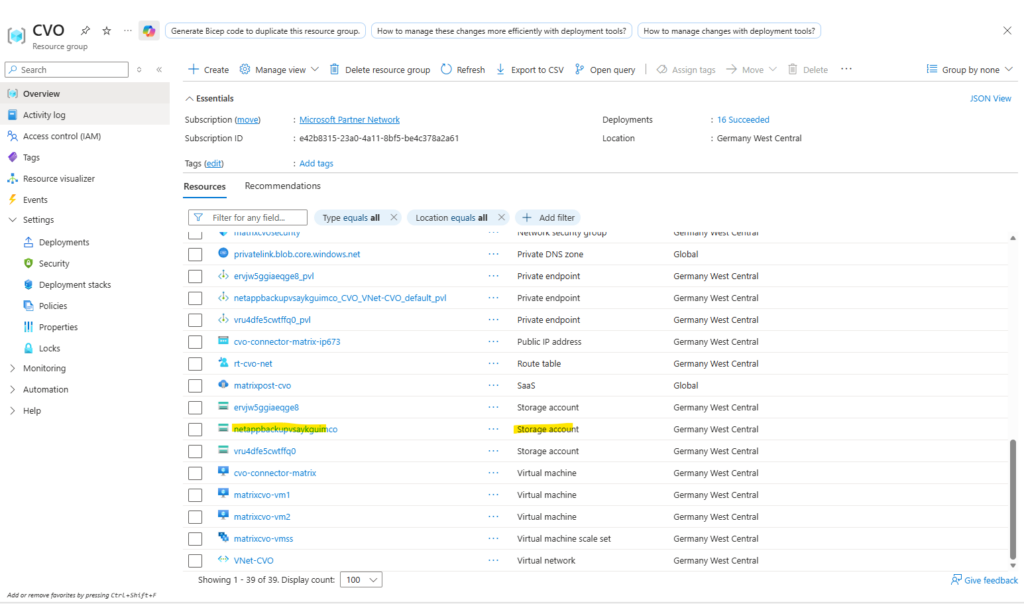This screenshot has width=1024, height=604.
Task: Open the Display count dropdown
Action: point(361,580)
